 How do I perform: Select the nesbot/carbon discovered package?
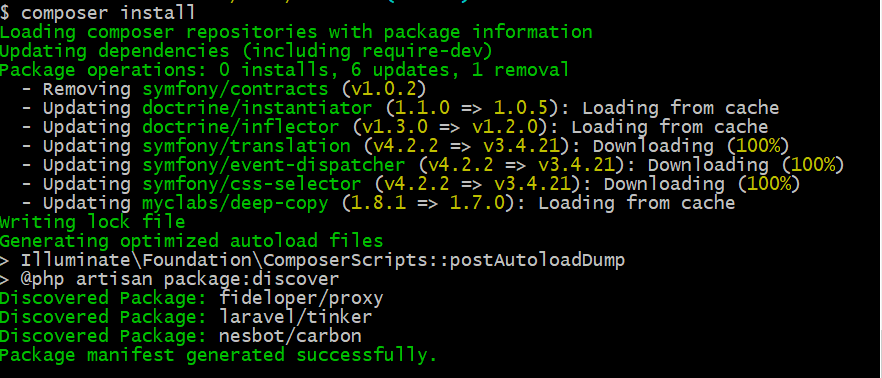[290, 336]
